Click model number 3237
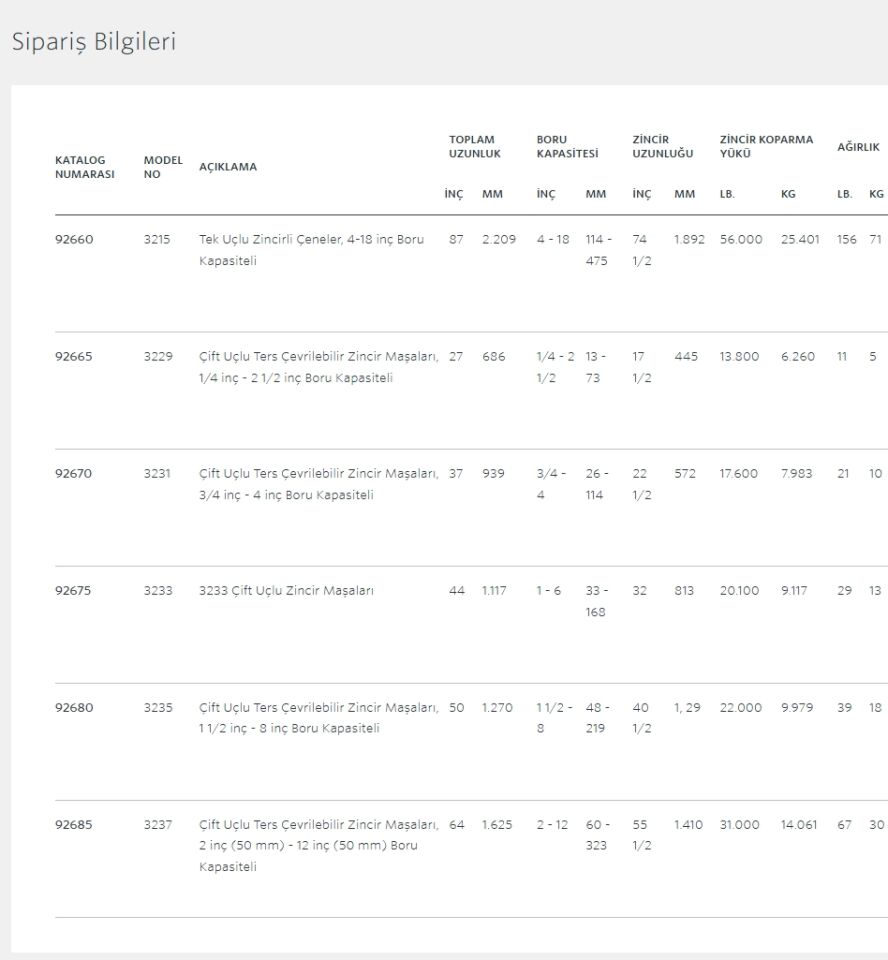Image resolution: width=888 pixels, height=960 pixels. 158,825
